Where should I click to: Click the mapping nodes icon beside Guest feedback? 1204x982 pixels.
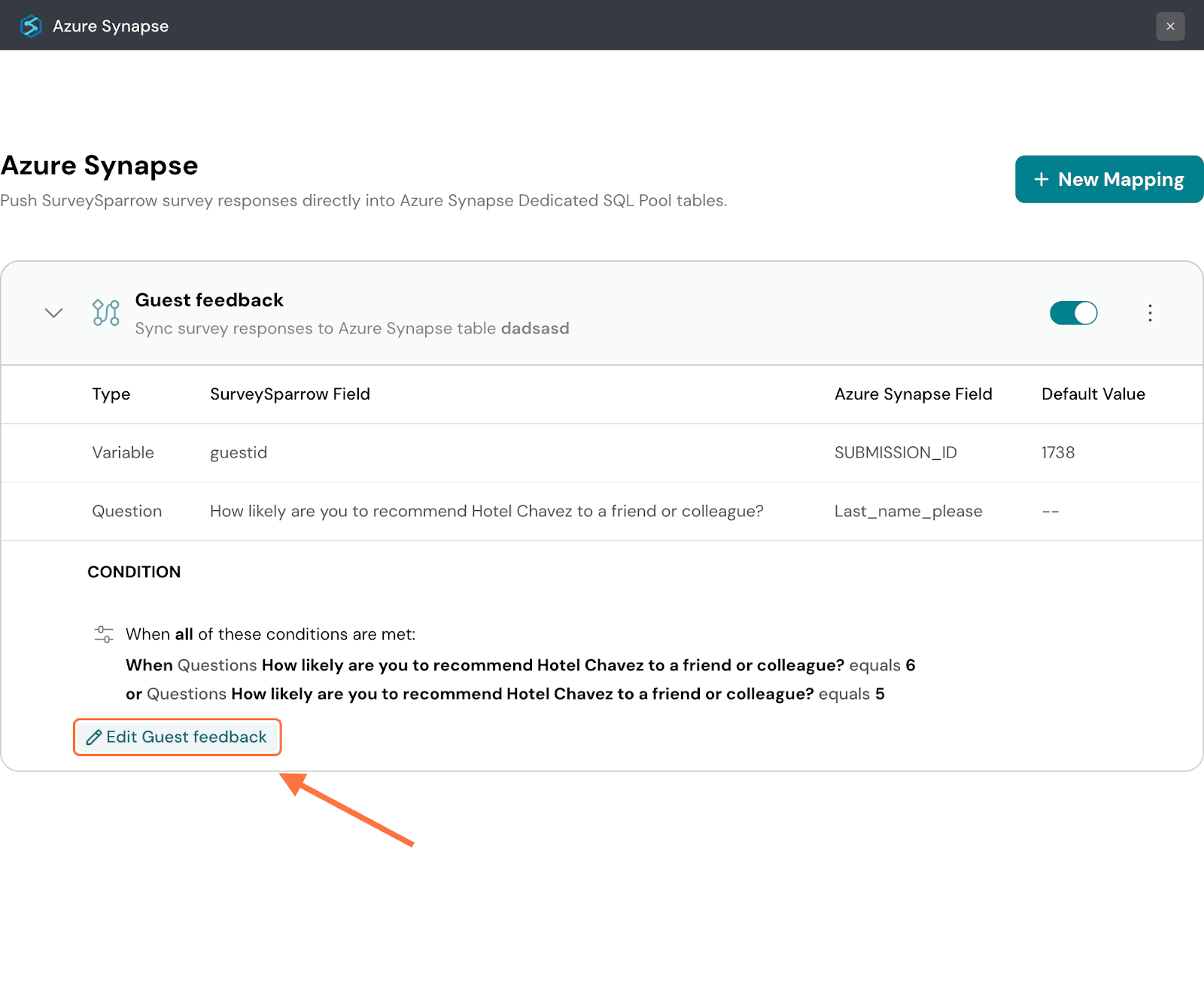click(105, 313)
